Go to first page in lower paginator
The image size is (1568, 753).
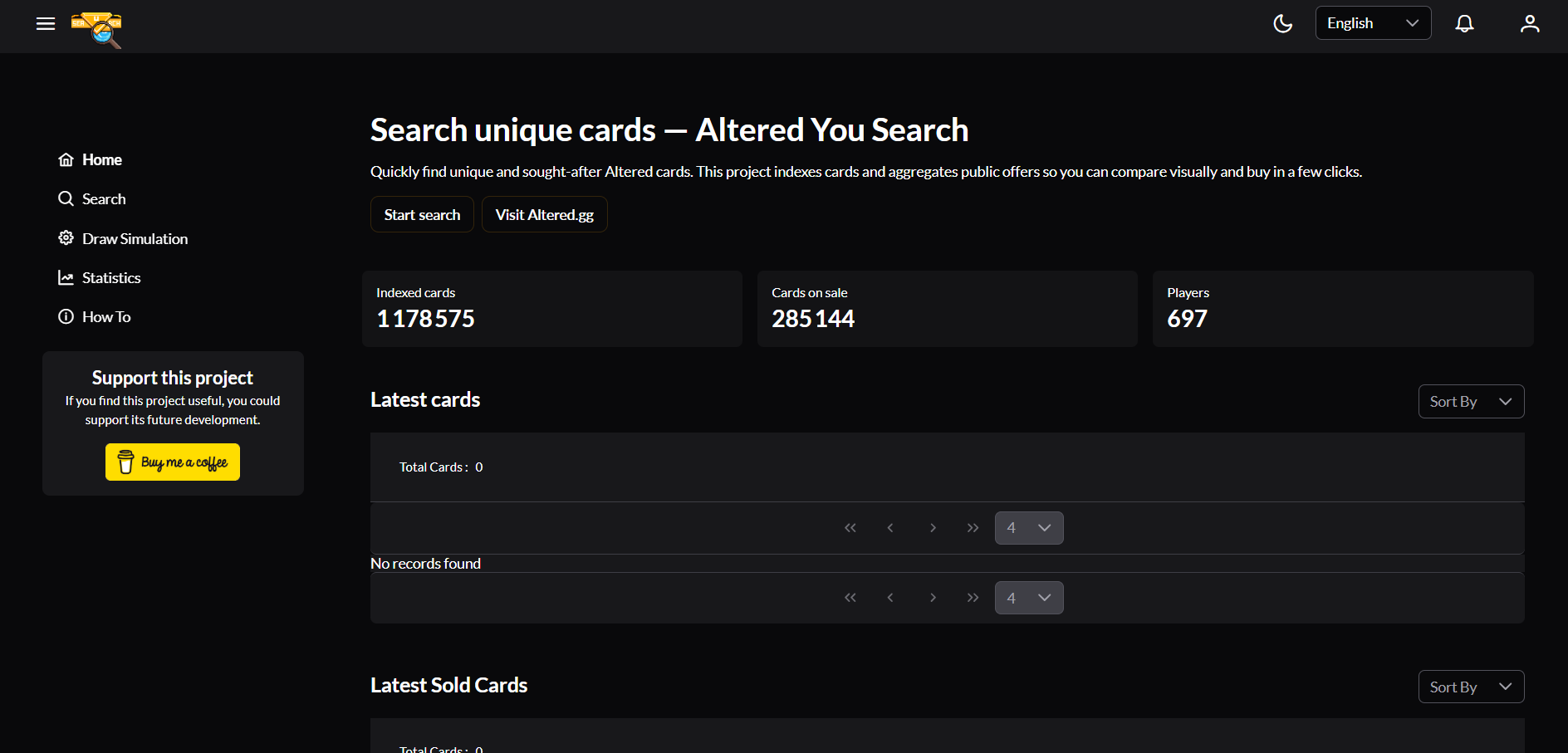[x=850, y=598]
